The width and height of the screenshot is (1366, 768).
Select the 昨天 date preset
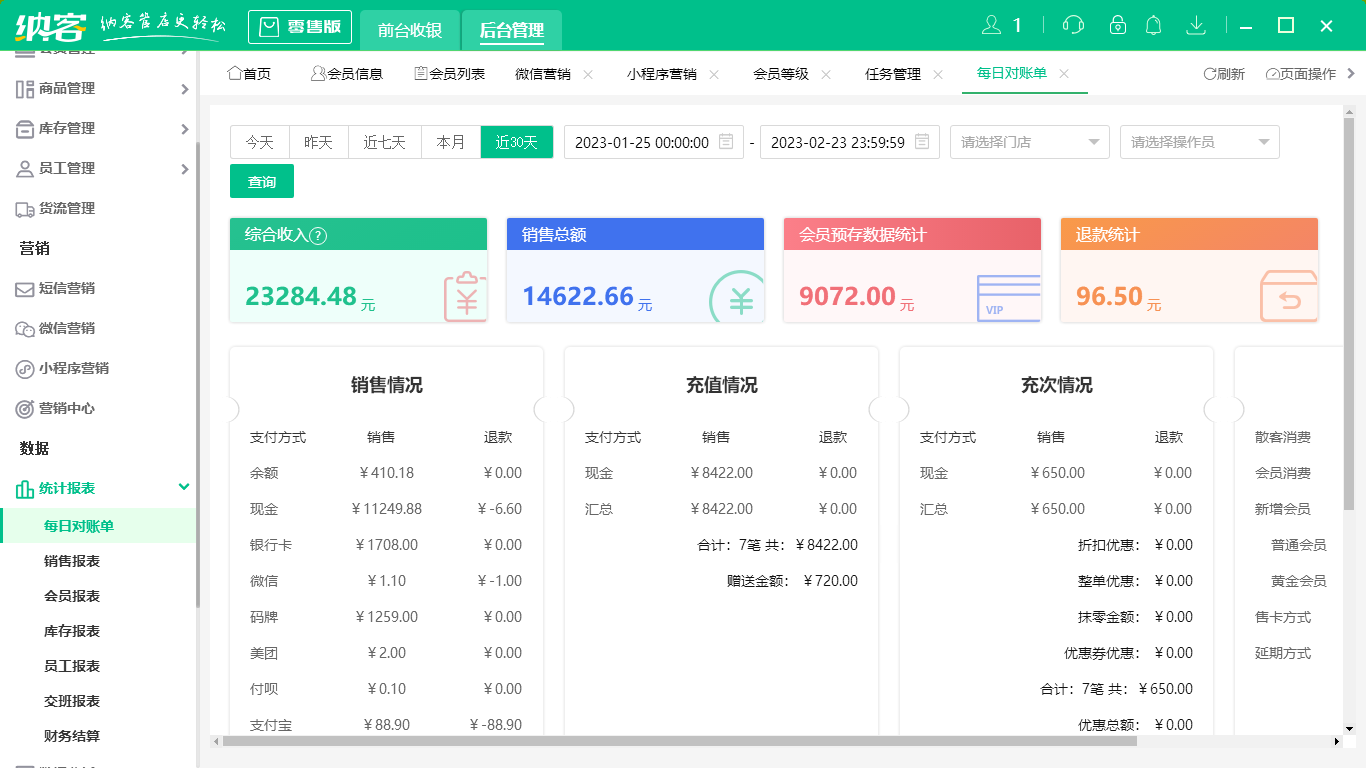pyautogui.click(x=318, y=142)
